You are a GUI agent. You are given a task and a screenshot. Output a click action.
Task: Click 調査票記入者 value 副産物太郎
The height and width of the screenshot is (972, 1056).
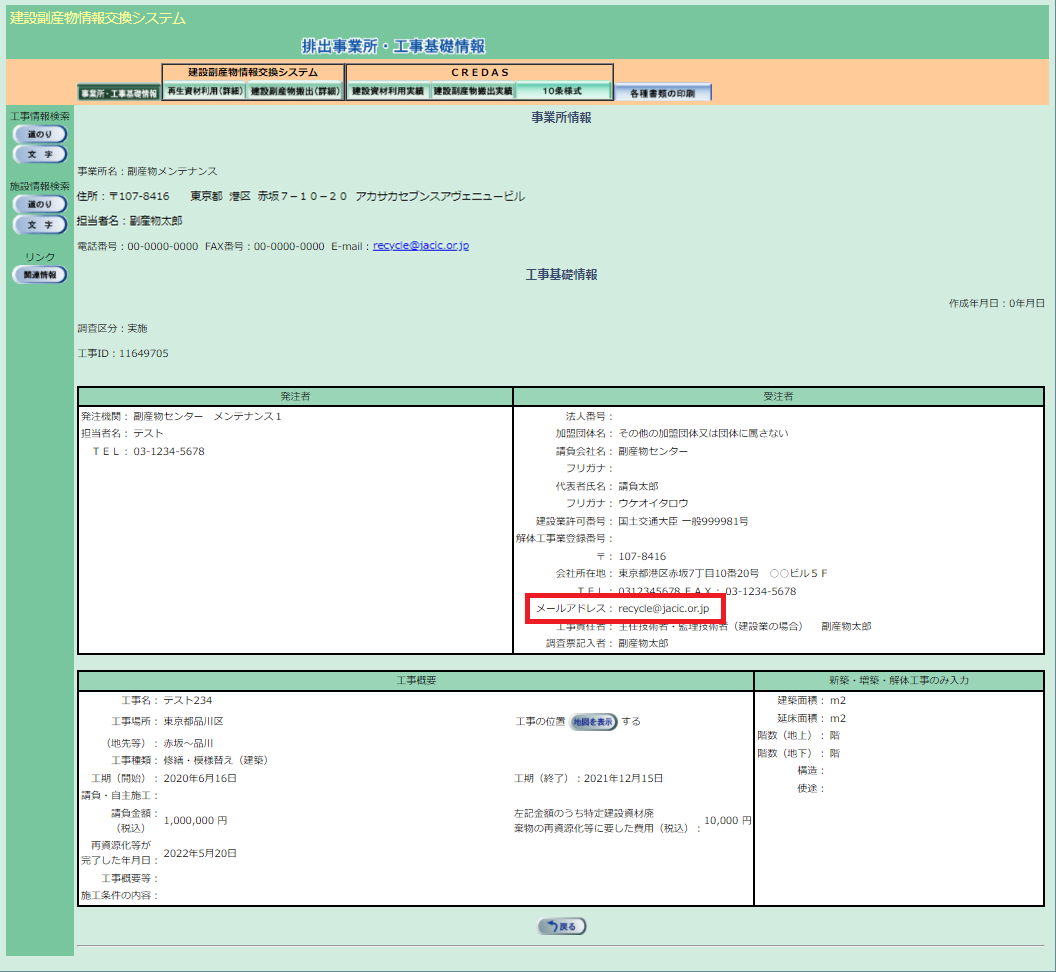click(643, 643)
